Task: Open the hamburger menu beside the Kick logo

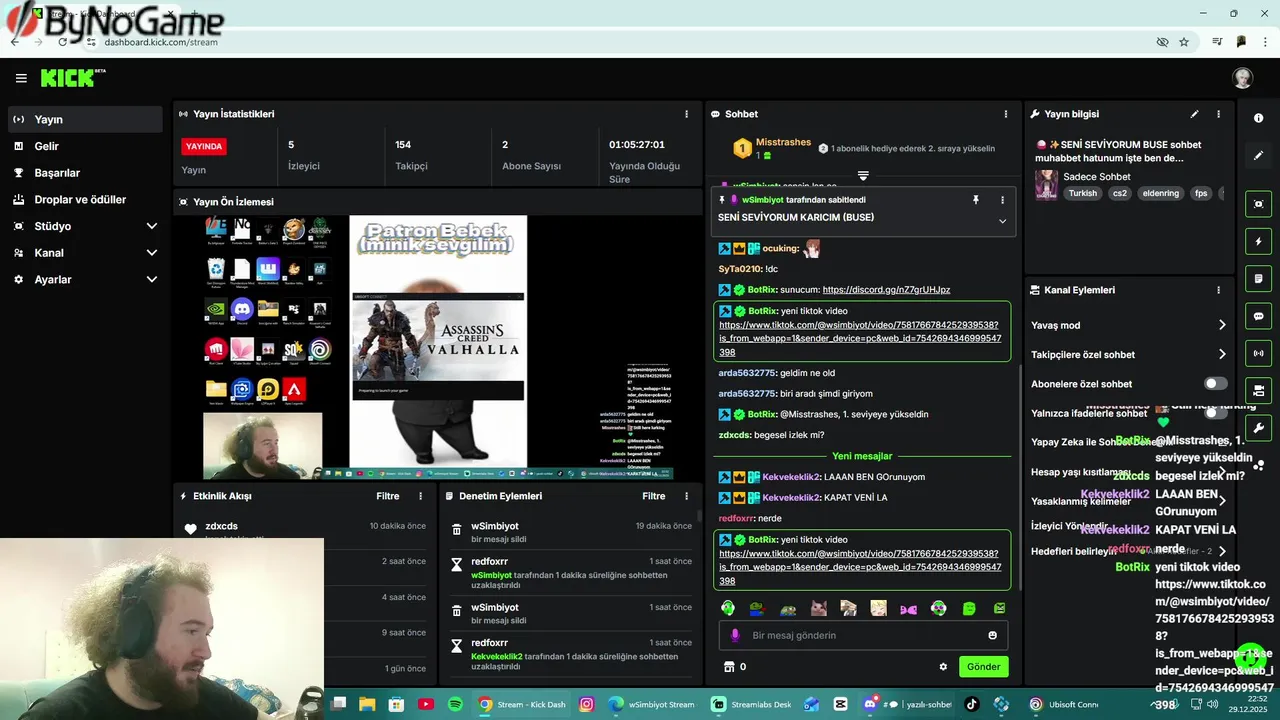Action: pos(21,78)
